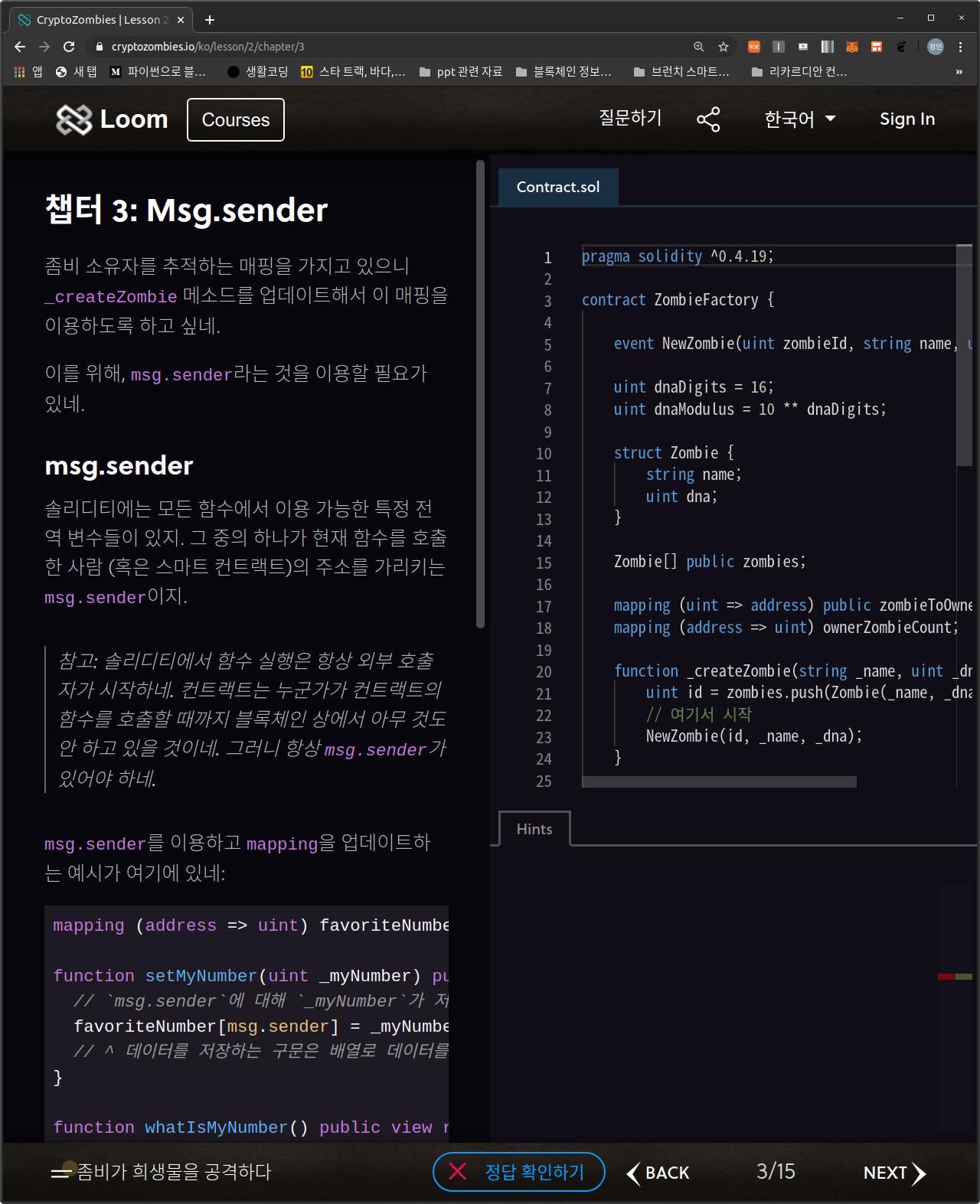Open the 파이썬으로 블... Medium bookmark
This screenshot has width=980, height=1204.
point(158,72)
